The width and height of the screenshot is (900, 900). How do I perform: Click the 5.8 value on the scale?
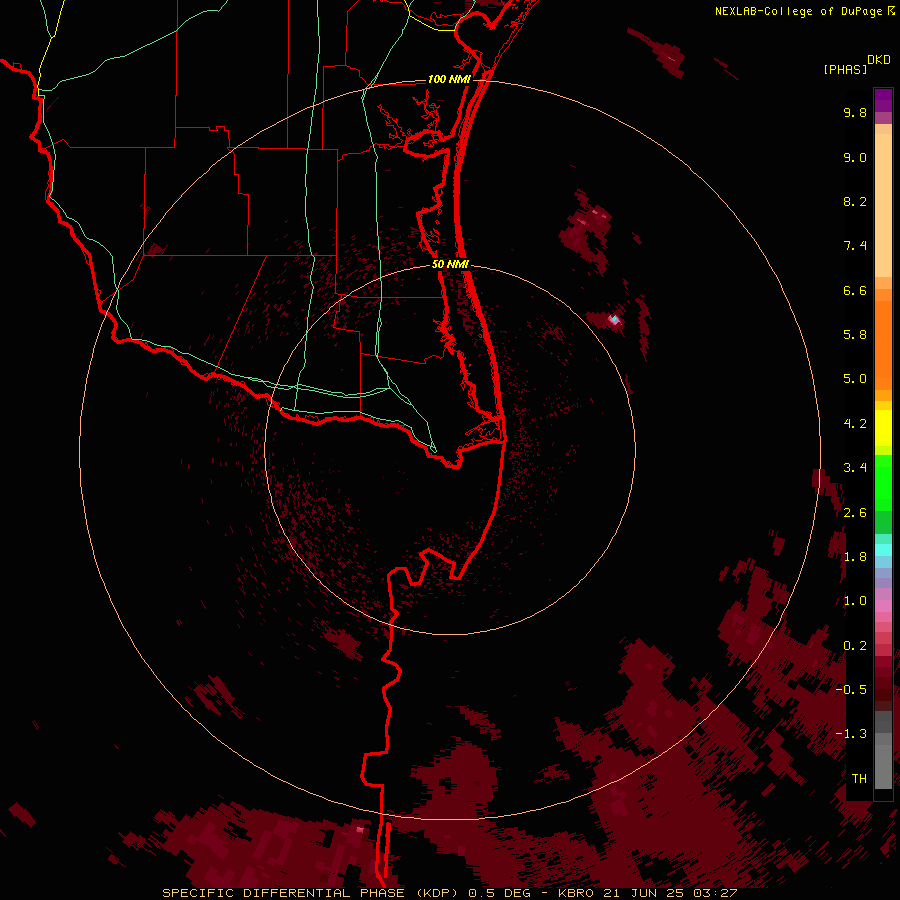click(855, 335)
